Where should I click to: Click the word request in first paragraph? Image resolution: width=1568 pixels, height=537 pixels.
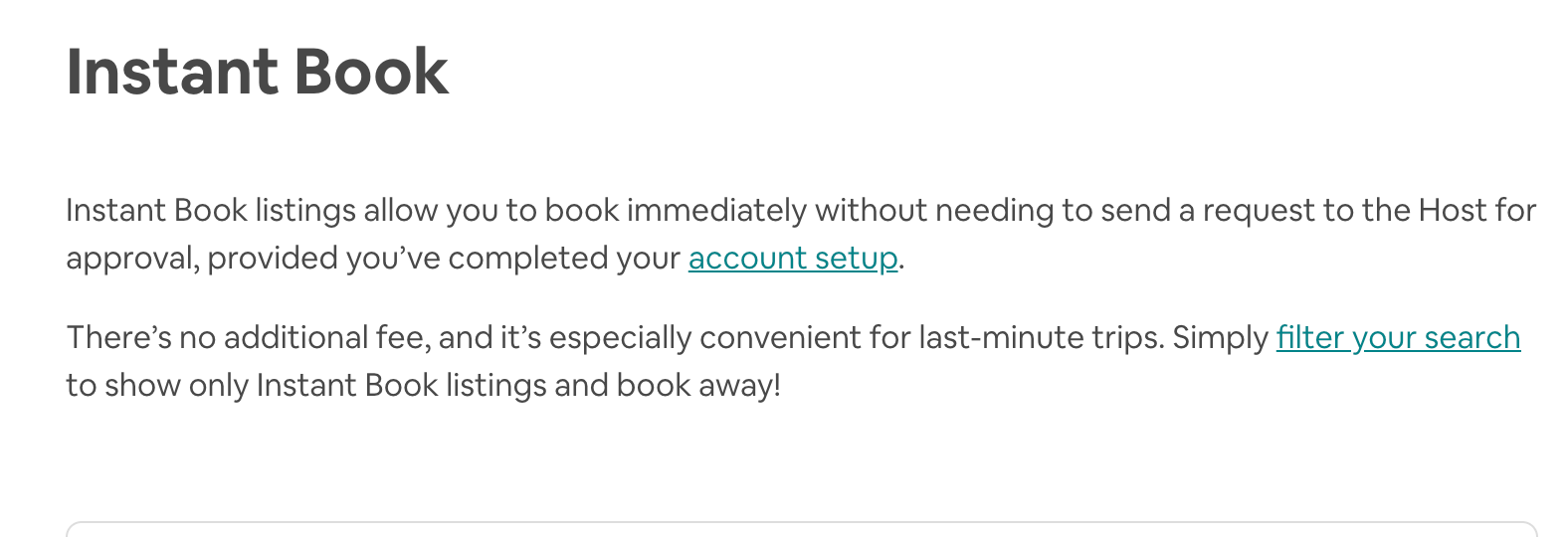point(1258,211)
